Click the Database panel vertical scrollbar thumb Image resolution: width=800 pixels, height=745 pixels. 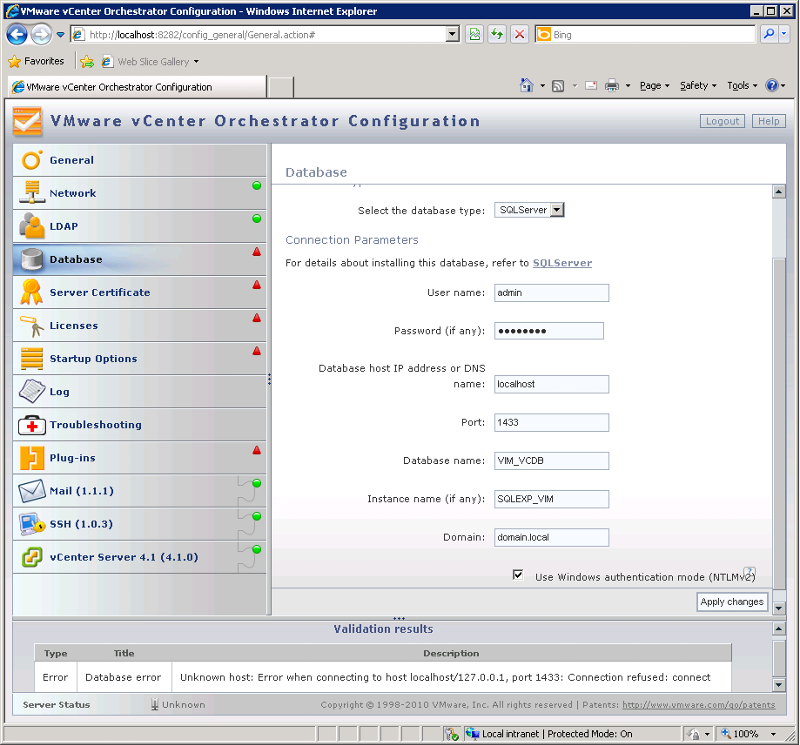tap(779, 424)
